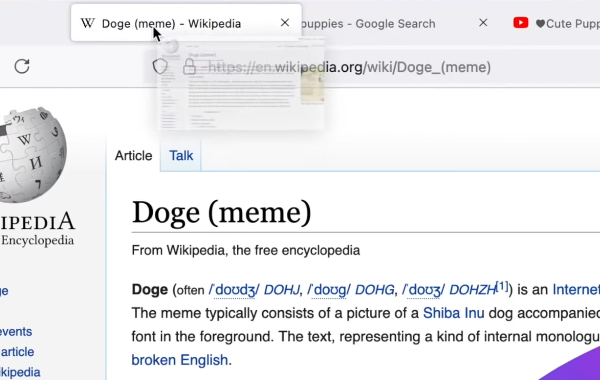The width and height of the screenshot is (600, 380).
Task: Click the DOHG respelling link
Action: pos(375,290)
